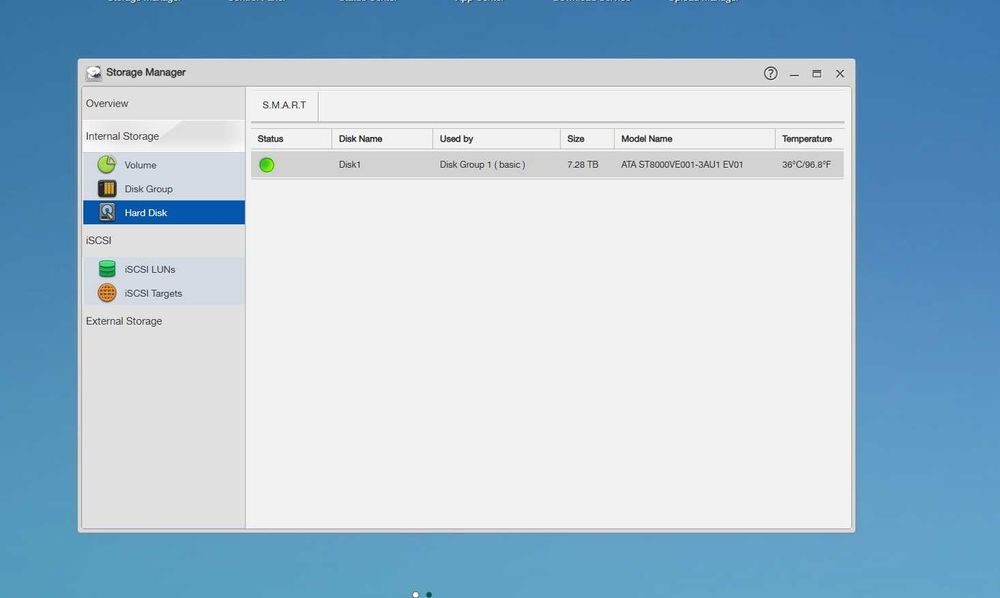Minimize the Storage Manager window

[x=794, y=74]
